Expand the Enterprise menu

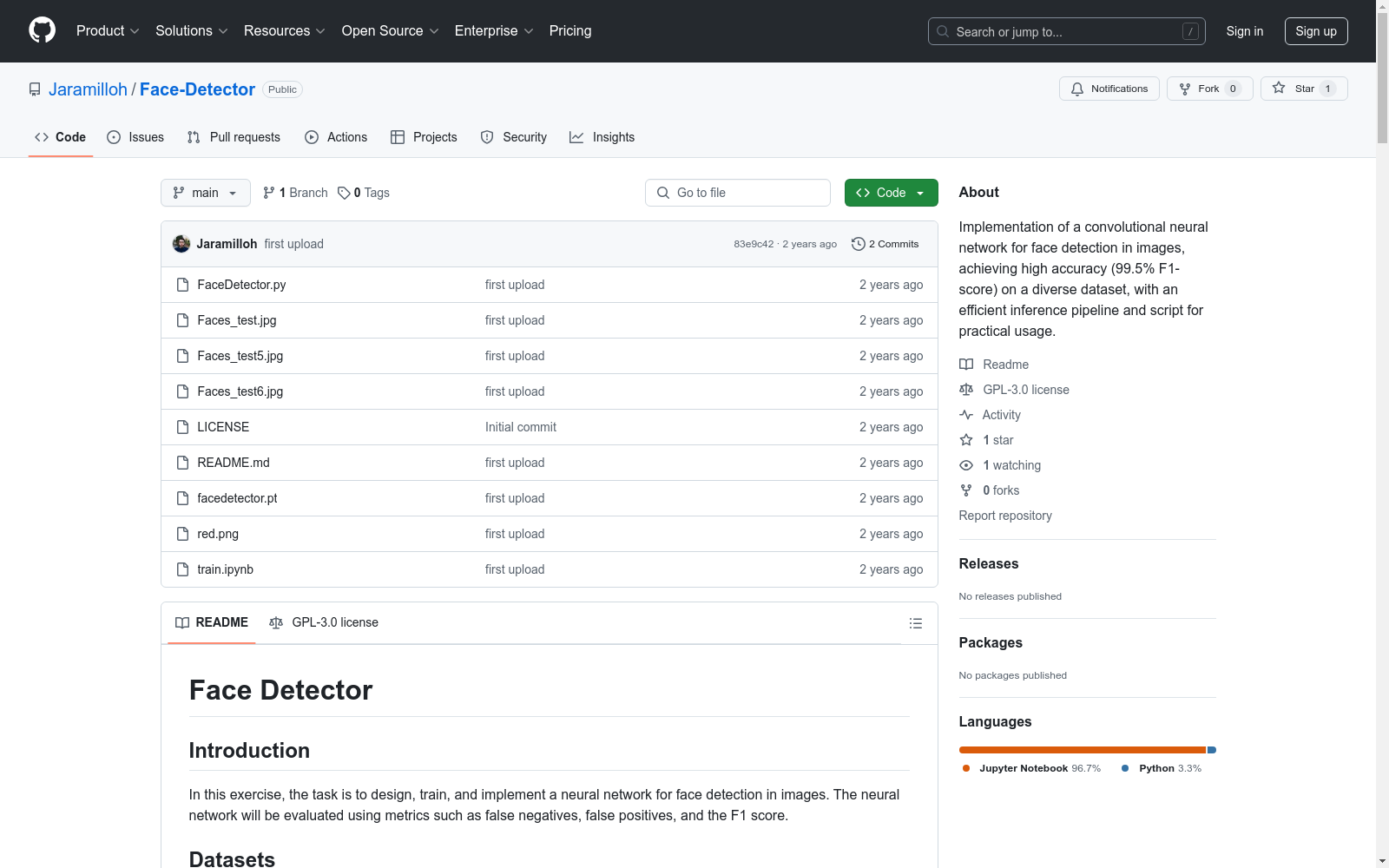pos(494,30)
